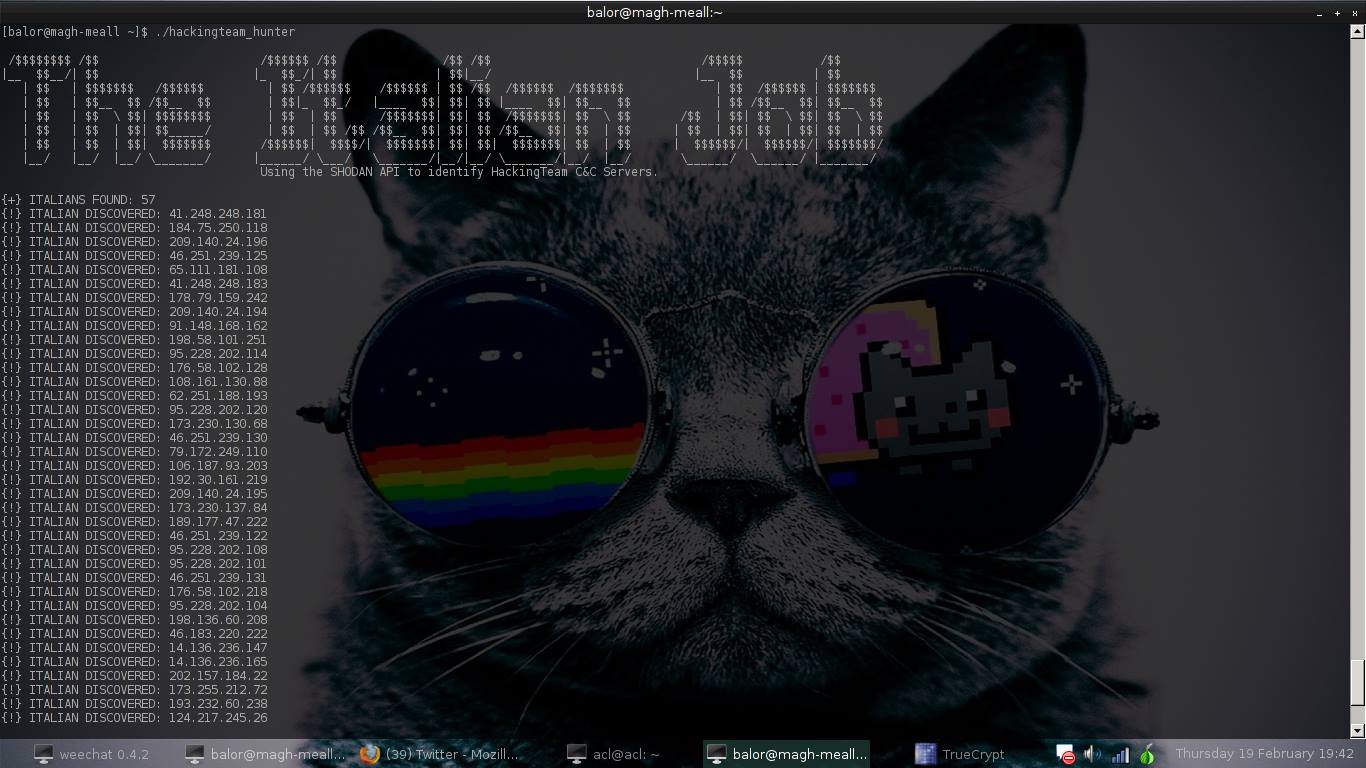Click the row with IP 46.251.239.125
This screenshot has width=1366, height=768.
pos(134,256)
